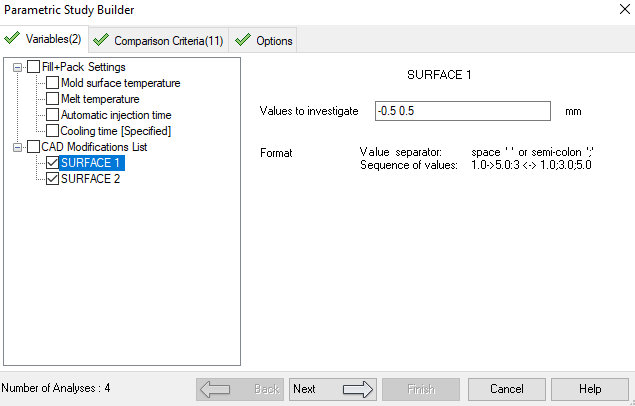The image size is (635, 406).
Task: Collapse the CAD Modifications List node
Action: [x=17, y=147]
